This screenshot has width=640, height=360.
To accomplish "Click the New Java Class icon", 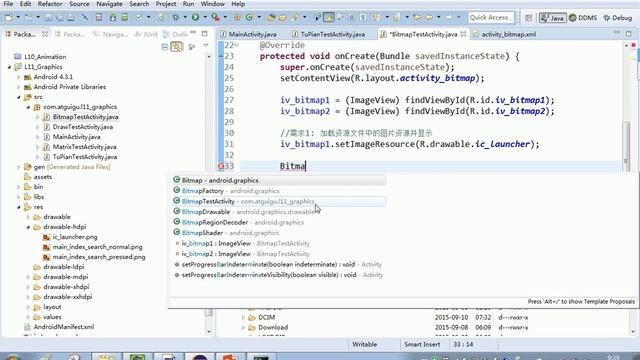I will [x=249, y=17].
